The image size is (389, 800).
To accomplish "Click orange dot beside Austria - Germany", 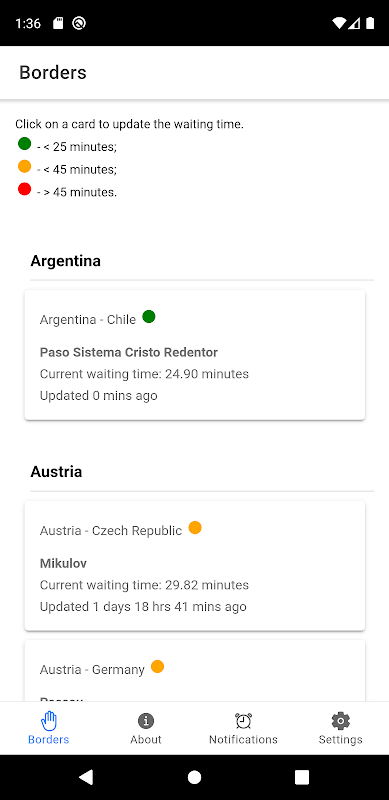I will click(158, 666).
